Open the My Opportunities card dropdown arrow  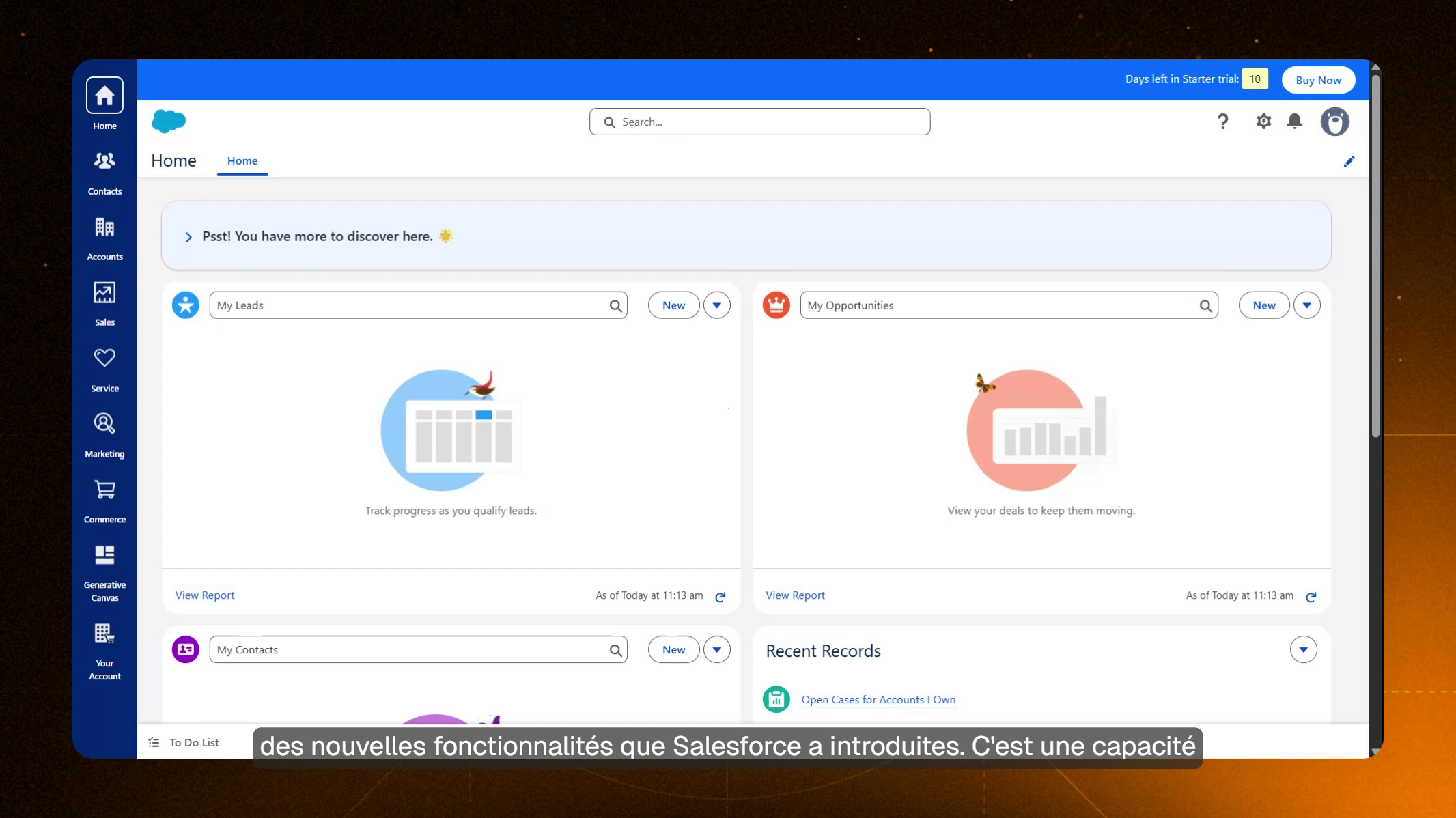coord(1307,305)
